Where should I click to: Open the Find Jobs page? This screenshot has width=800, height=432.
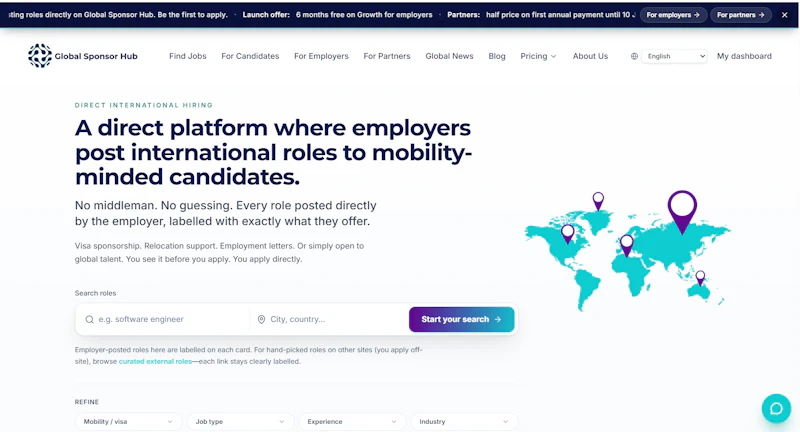188,56
